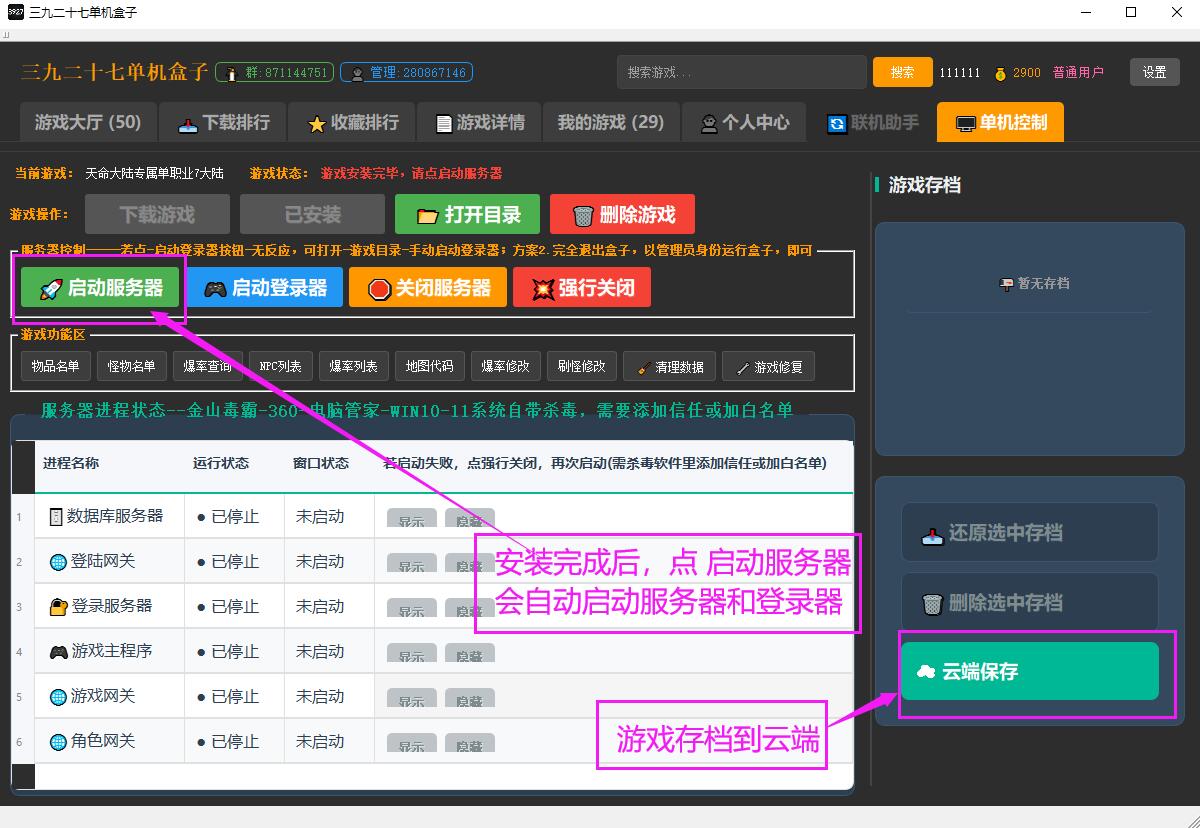Hide the 角色网关 process window
The image size is (1200, 828).
pos(469,745)
